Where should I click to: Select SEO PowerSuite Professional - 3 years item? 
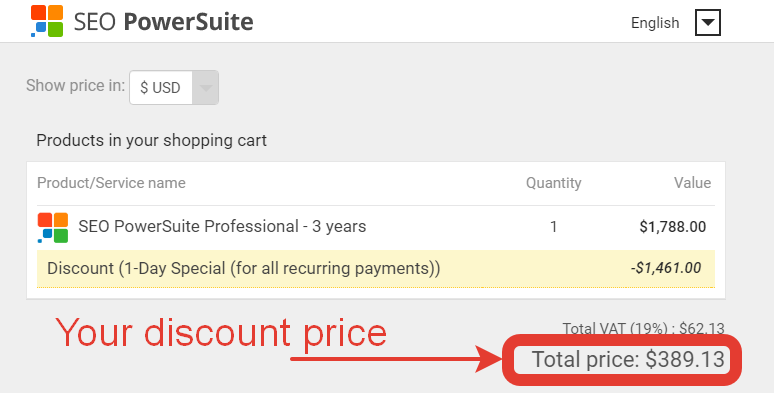coord(222,227)
